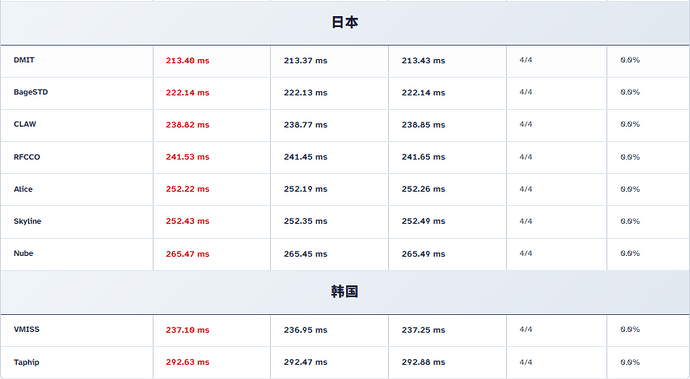Select the Nube row name
This screenshot has width=690, height=379.
tap(23, 254)
